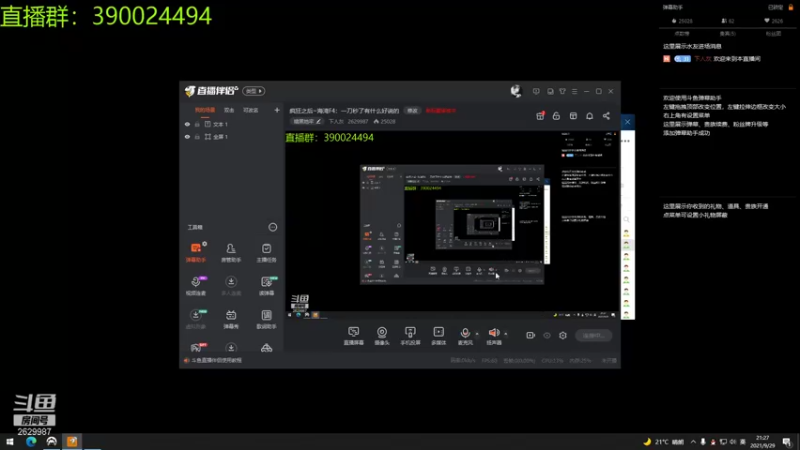The image size is (800, 450).
Task: Close the side panel with blue X
Action: (x=628, y=122)
